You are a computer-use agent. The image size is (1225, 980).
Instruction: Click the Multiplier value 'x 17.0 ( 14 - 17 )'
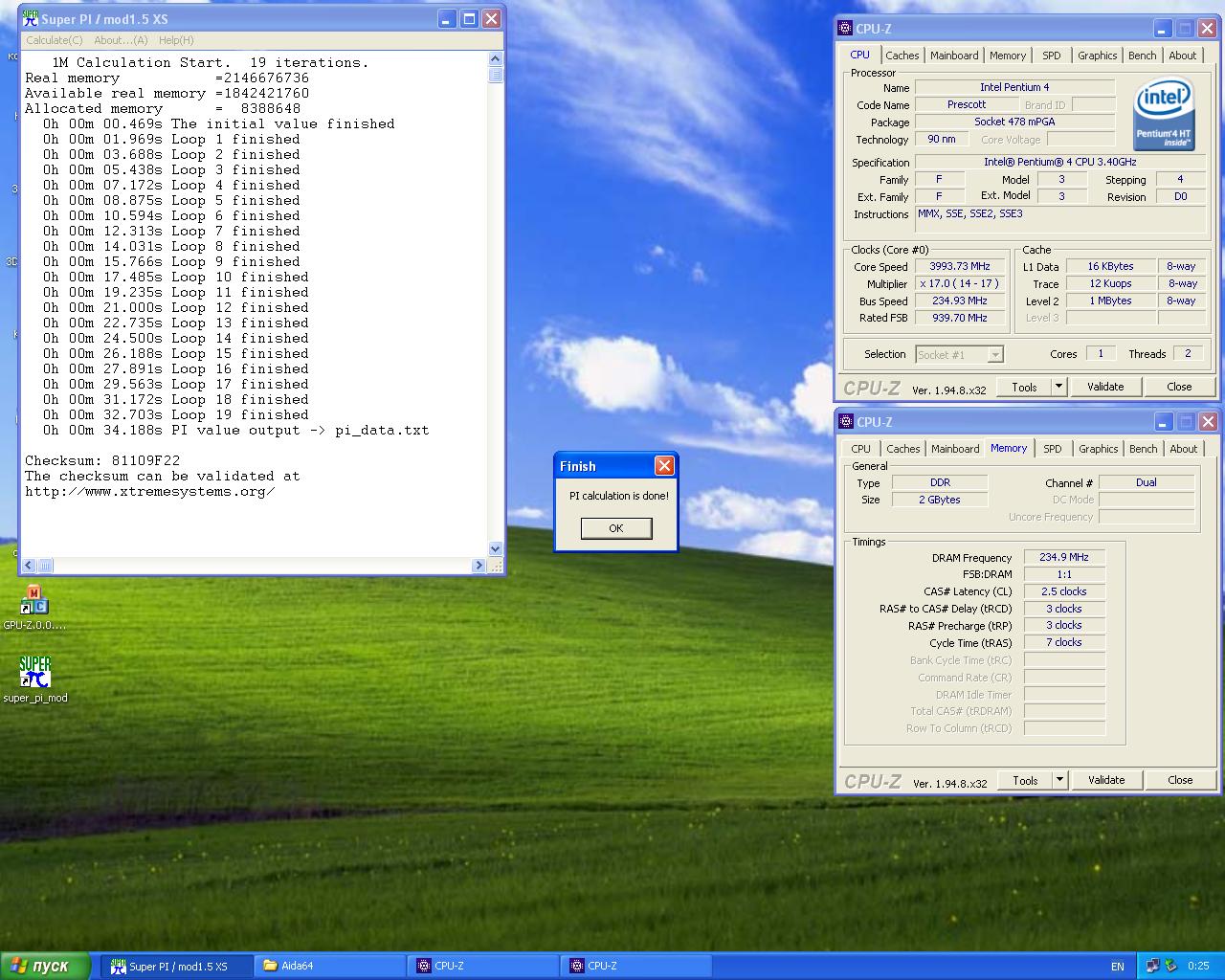(x=960, y=284)
